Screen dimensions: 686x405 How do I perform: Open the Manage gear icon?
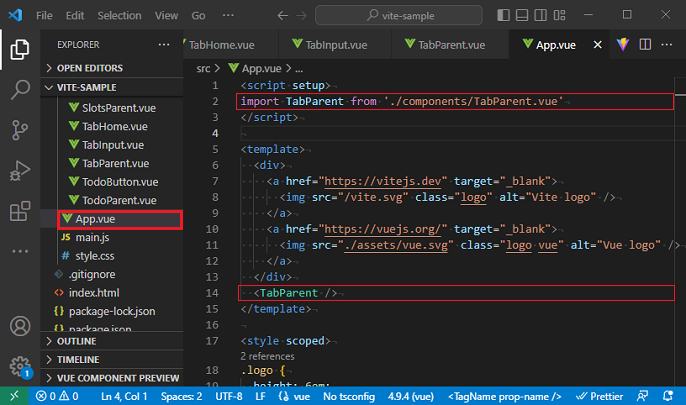tap(20, 367)
